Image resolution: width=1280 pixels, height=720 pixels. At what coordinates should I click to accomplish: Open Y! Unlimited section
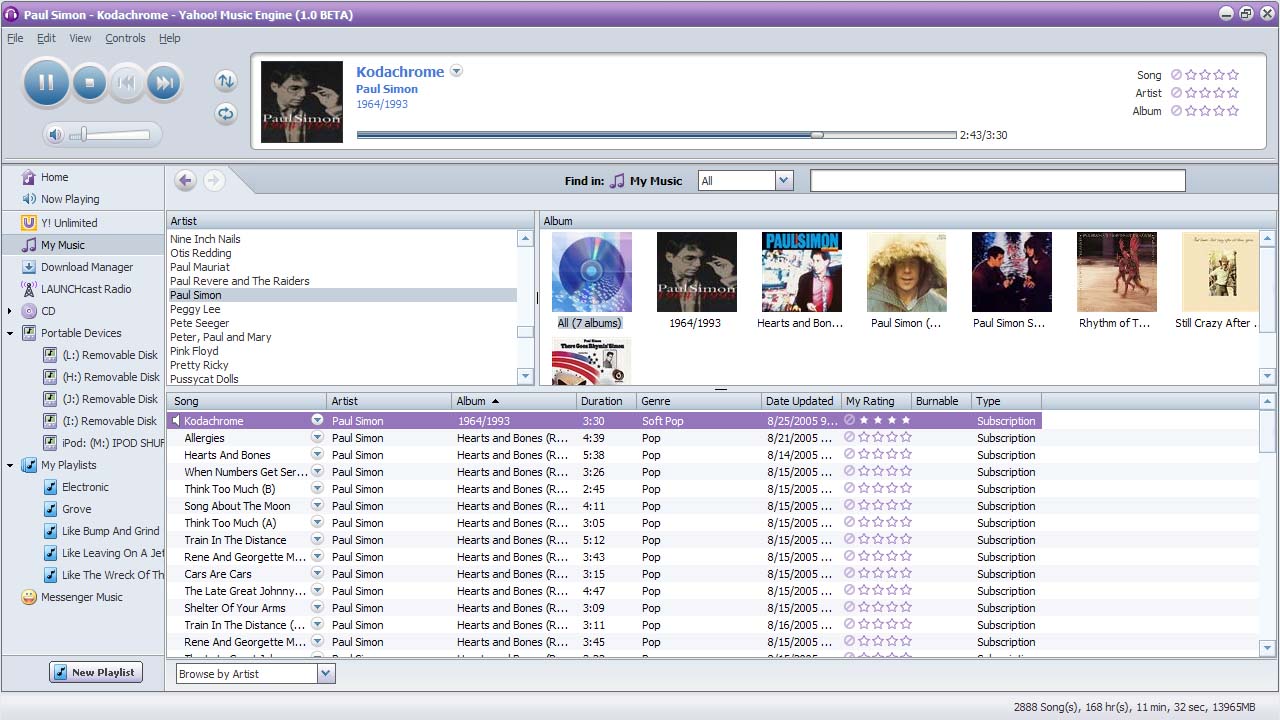click(x=69, y=223)
